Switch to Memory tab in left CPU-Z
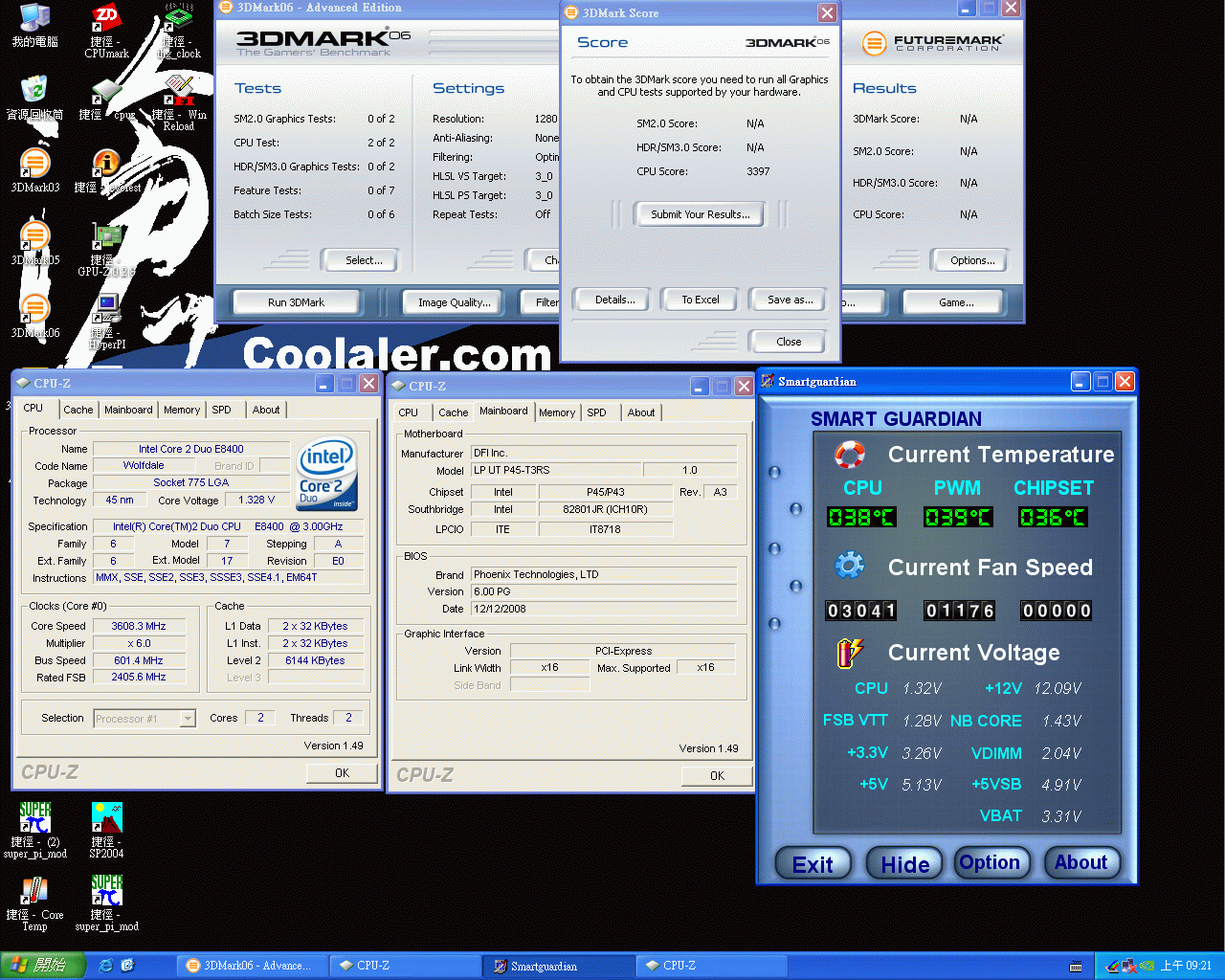This screenshot has height=980, width=1225. point(182,410)
